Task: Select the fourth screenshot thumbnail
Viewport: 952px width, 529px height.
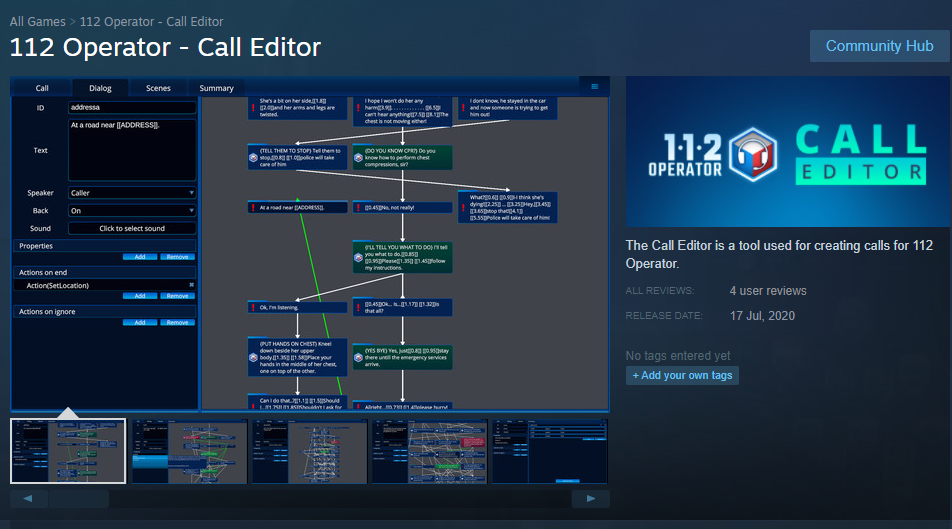Action: point(429,451)
